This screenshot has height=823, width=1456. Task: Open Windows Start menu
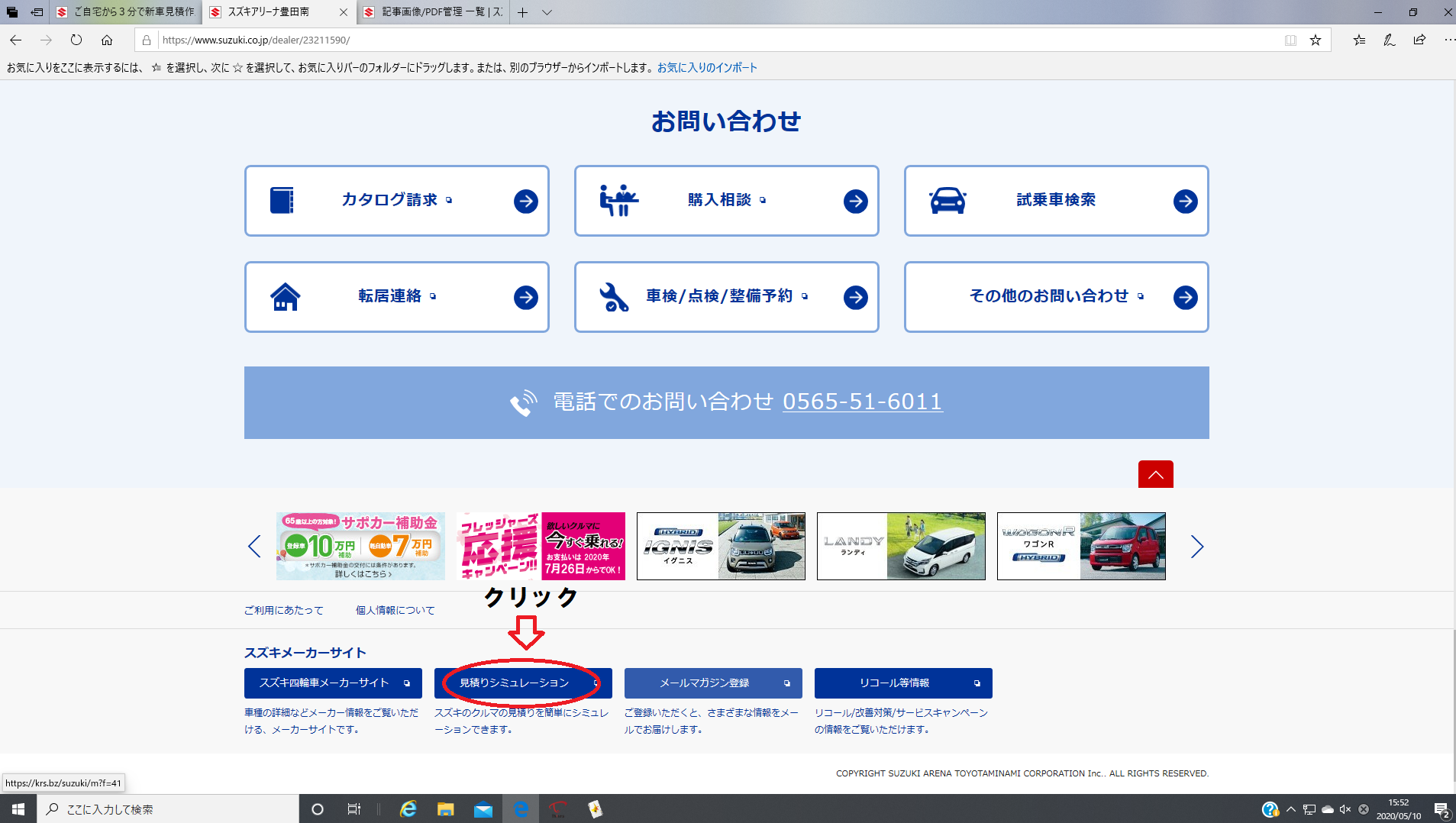tap(18, 808)
